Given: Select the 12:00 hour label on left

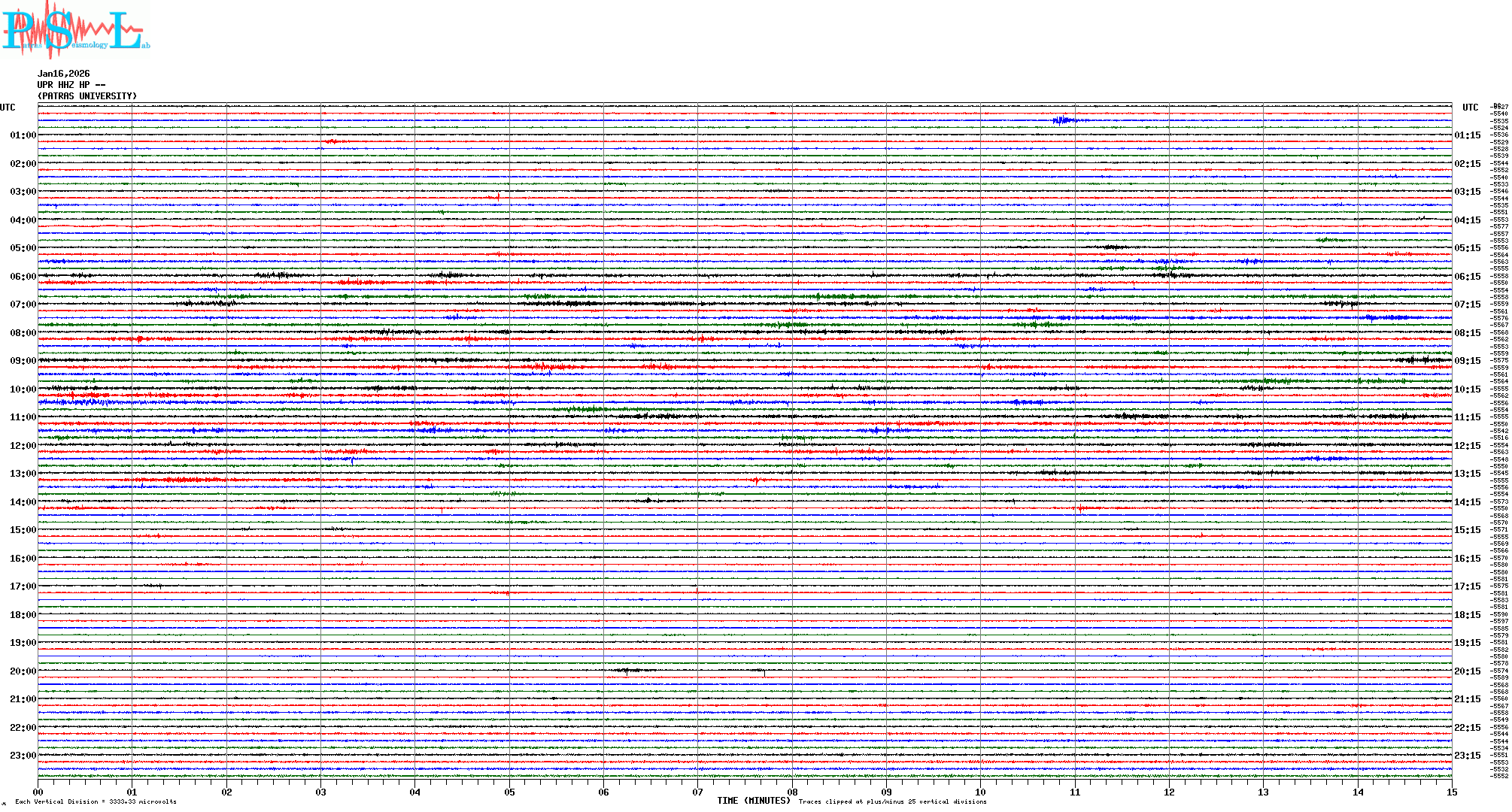Looking at the screenshot, I should 23,446.
